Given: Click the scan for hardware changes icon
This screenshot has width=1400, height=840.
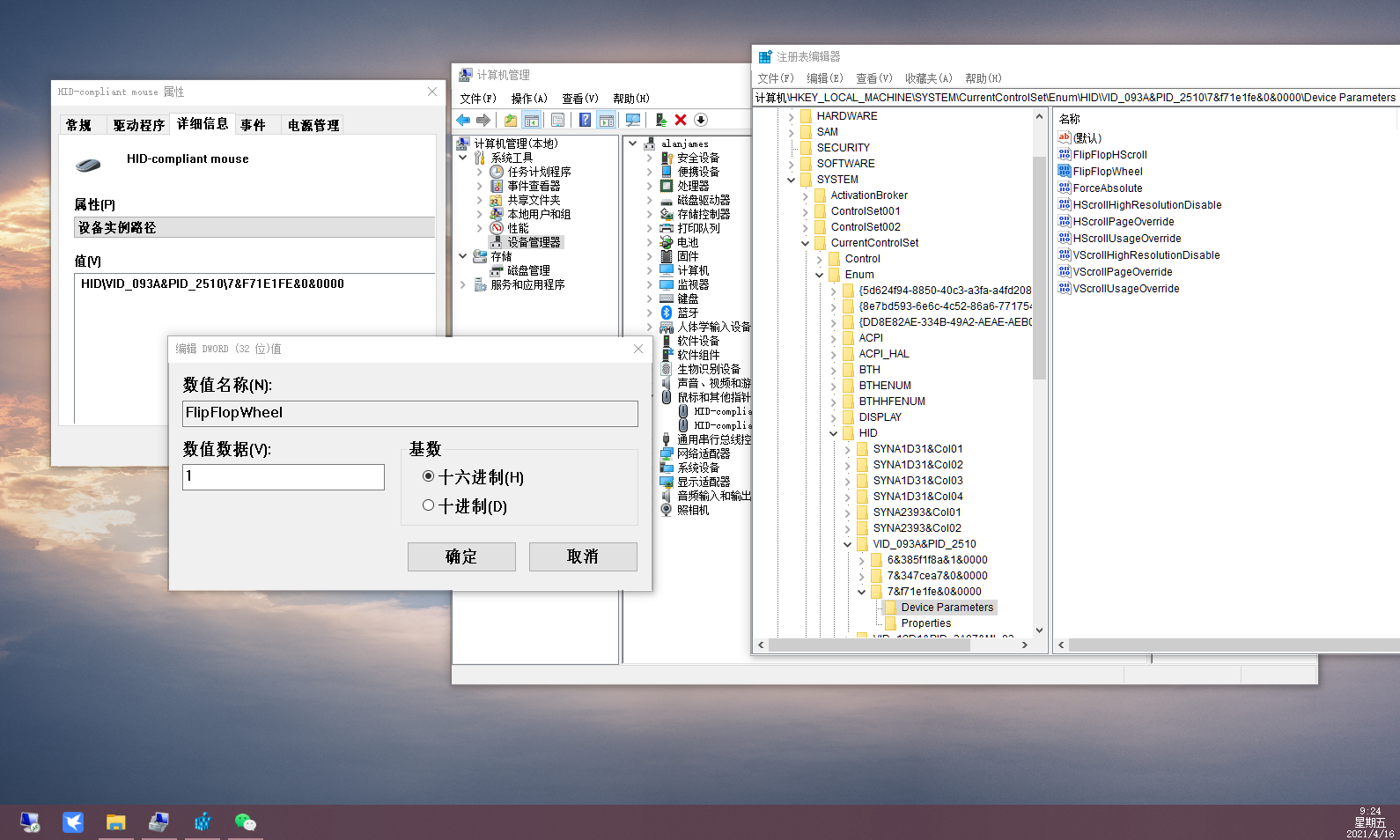Looking at the screenshot, I should 632,120.
